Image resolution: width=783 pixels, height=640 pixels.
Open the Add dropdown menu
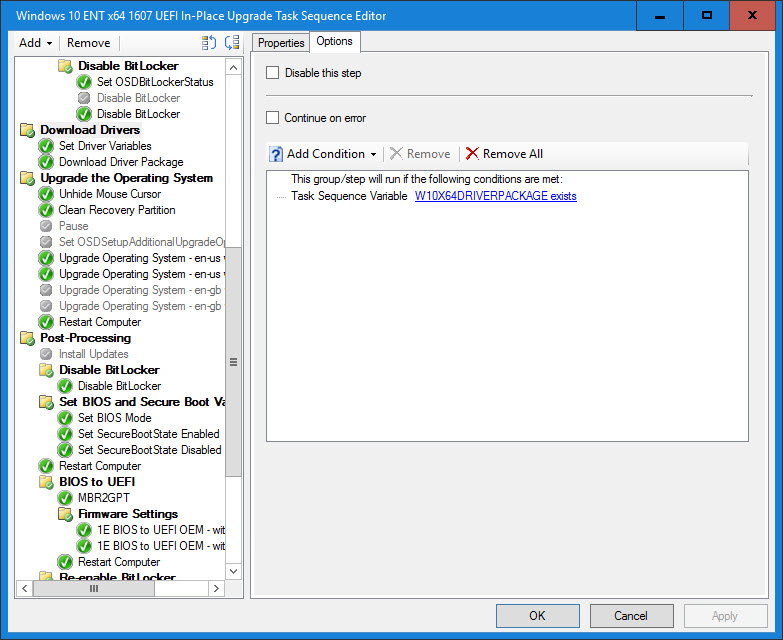coord(35,43)
